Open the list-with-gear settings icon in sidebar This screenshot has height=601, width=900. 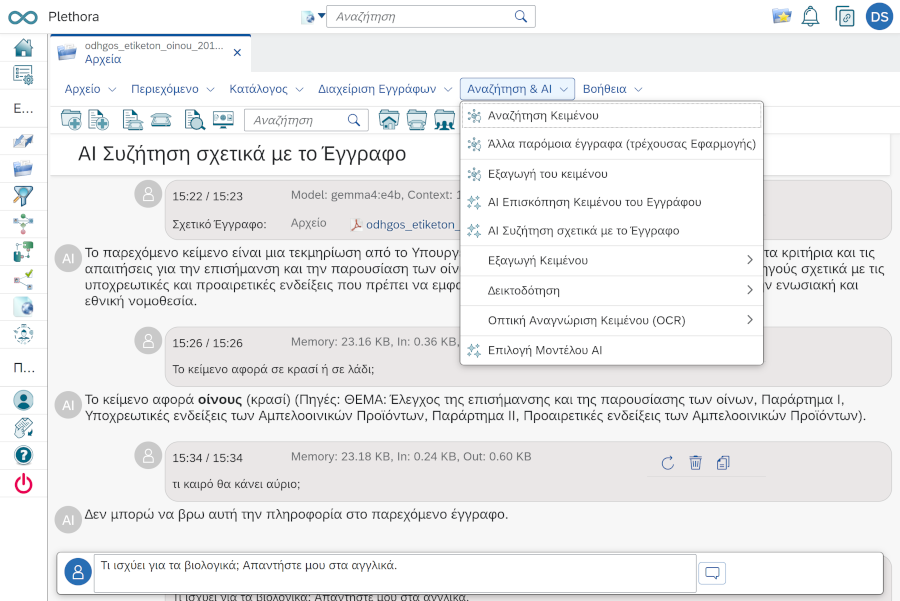click(23, 75)
